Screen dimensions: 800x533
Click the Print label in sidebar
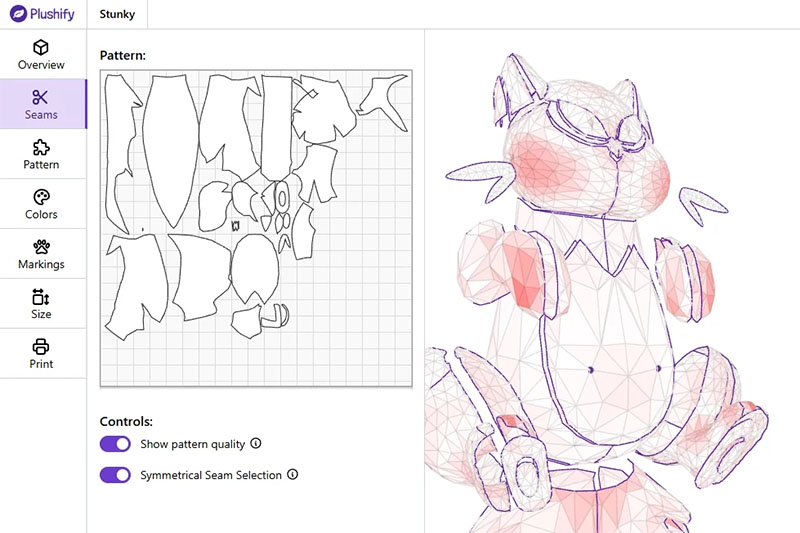41,364
